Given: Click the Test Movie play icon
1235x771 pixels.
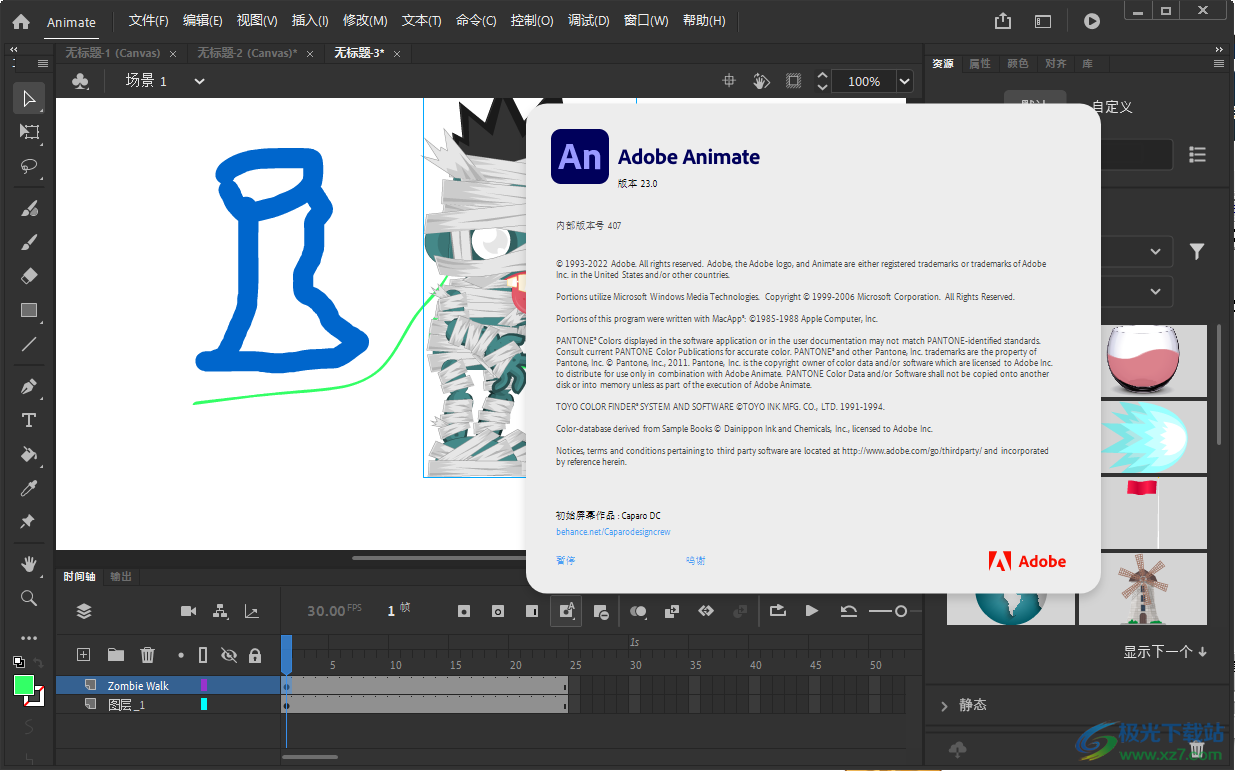Looking at the screenshot, I should (1092, 21).
